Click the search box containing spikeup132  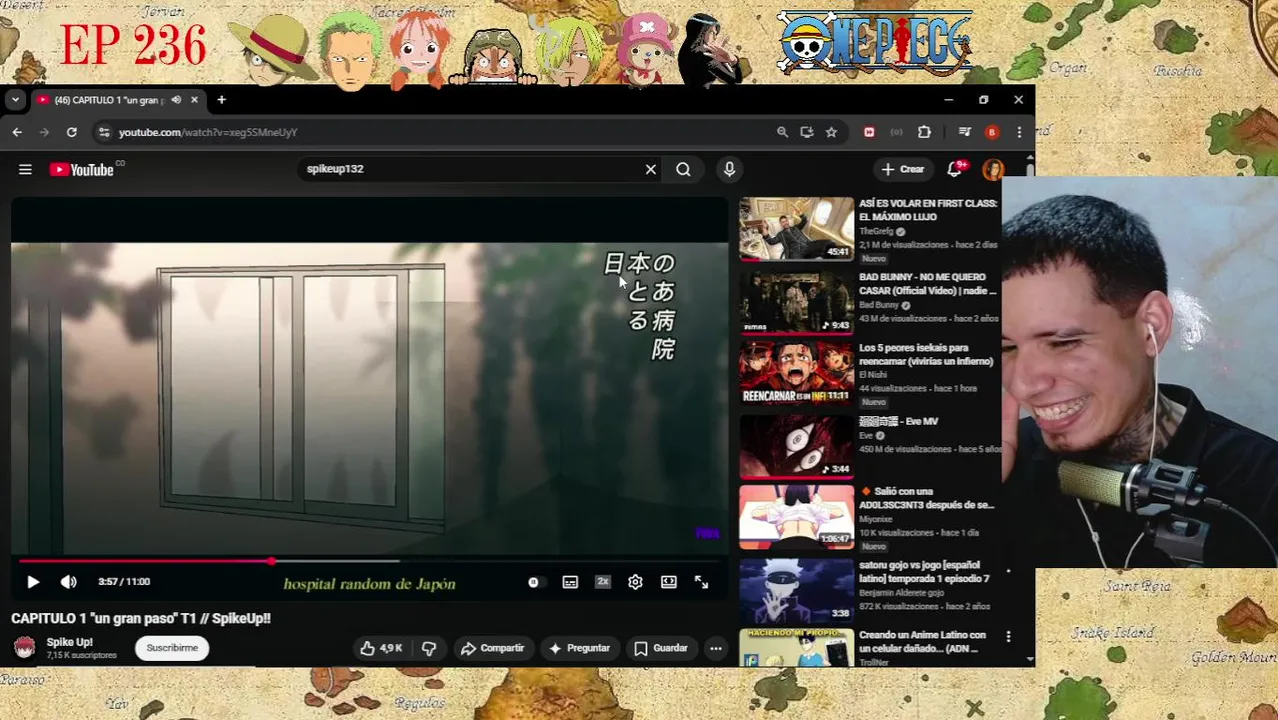tap(470, 169)
